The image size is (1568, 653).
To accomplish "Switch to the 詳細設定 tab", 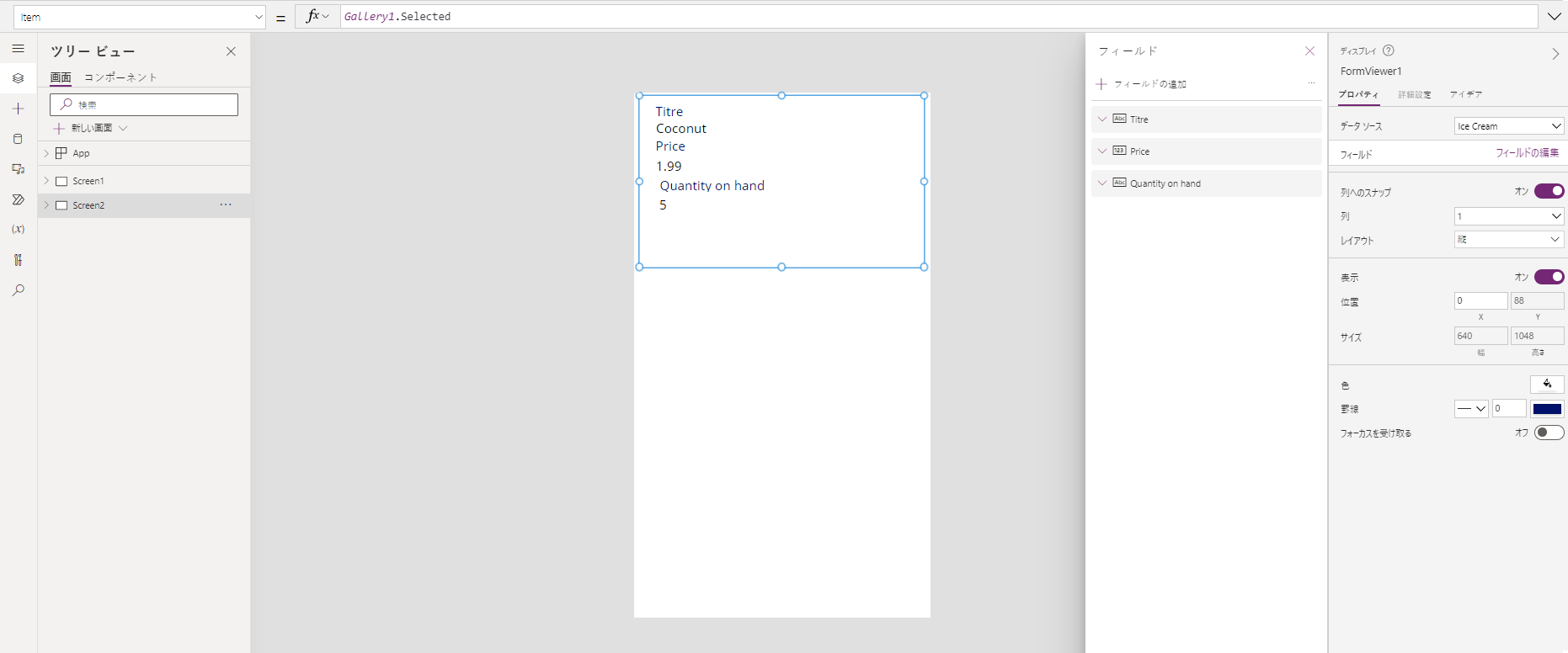I will (1415, 94).
